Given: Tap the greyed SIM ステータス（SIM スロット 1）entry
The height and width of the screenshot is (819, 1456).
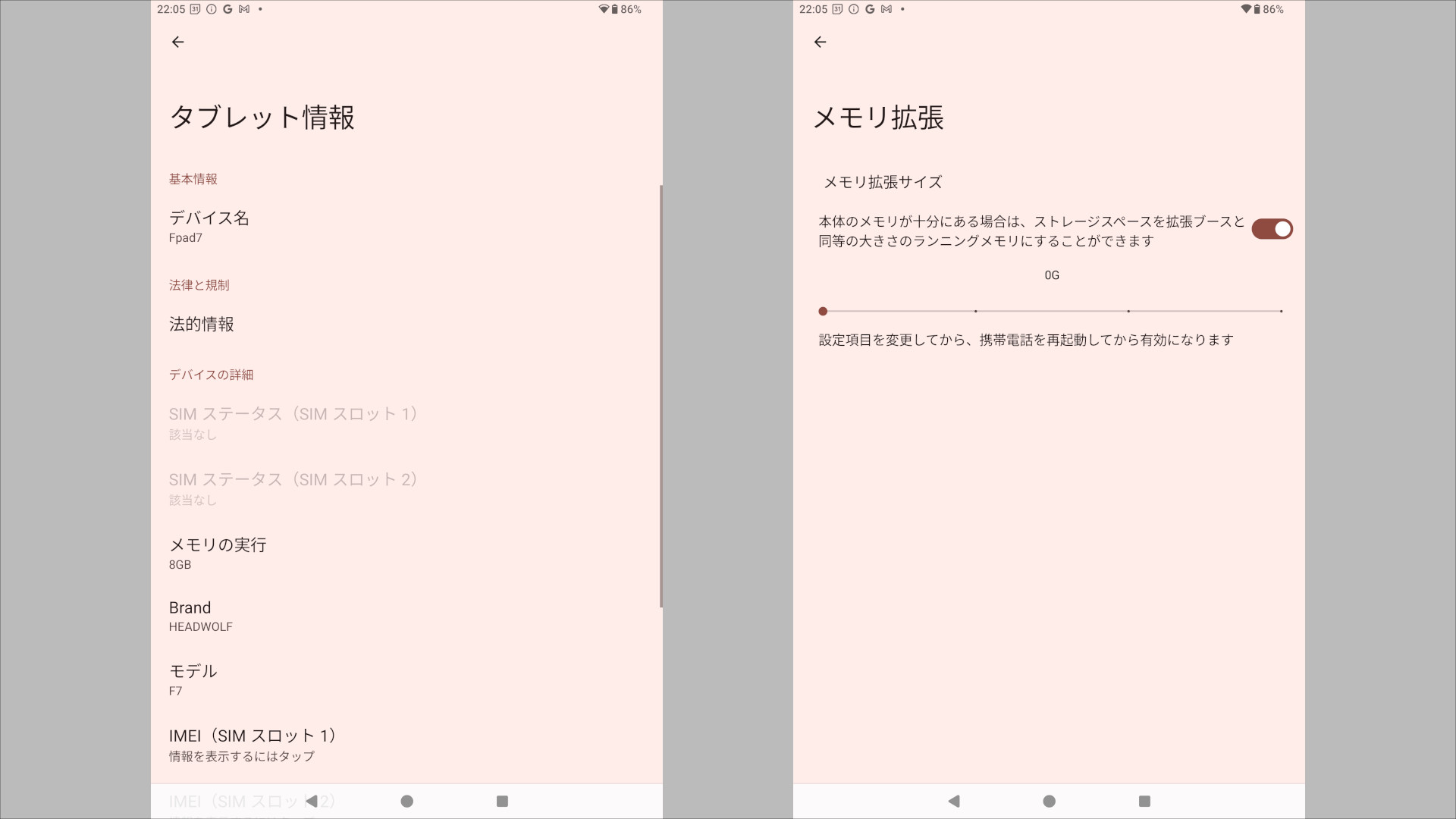Looking at the screenshot, I should 293,422.
